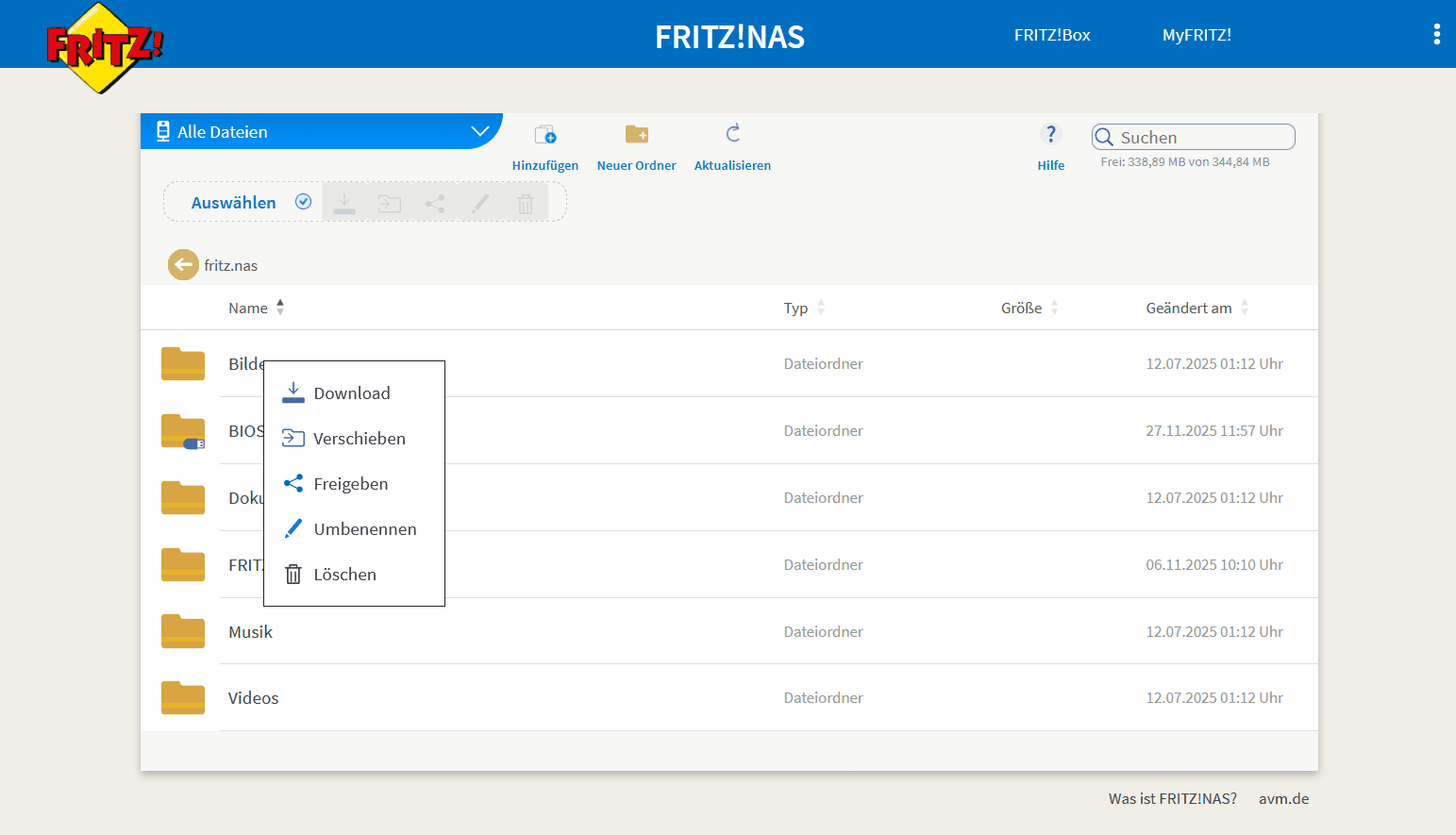Click the Auswählen button label
Image resolution: width=1456 pixels, height=835 pixels.
(234, 203)
